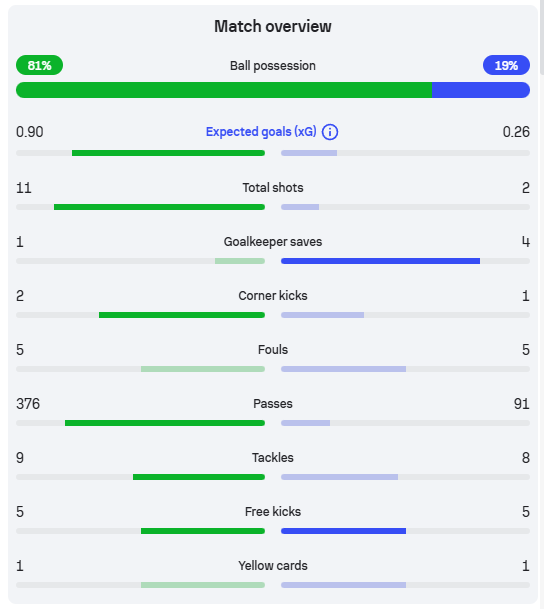
Task: Open the Expected goals (xG) link
Action: [x=261, y=132]
